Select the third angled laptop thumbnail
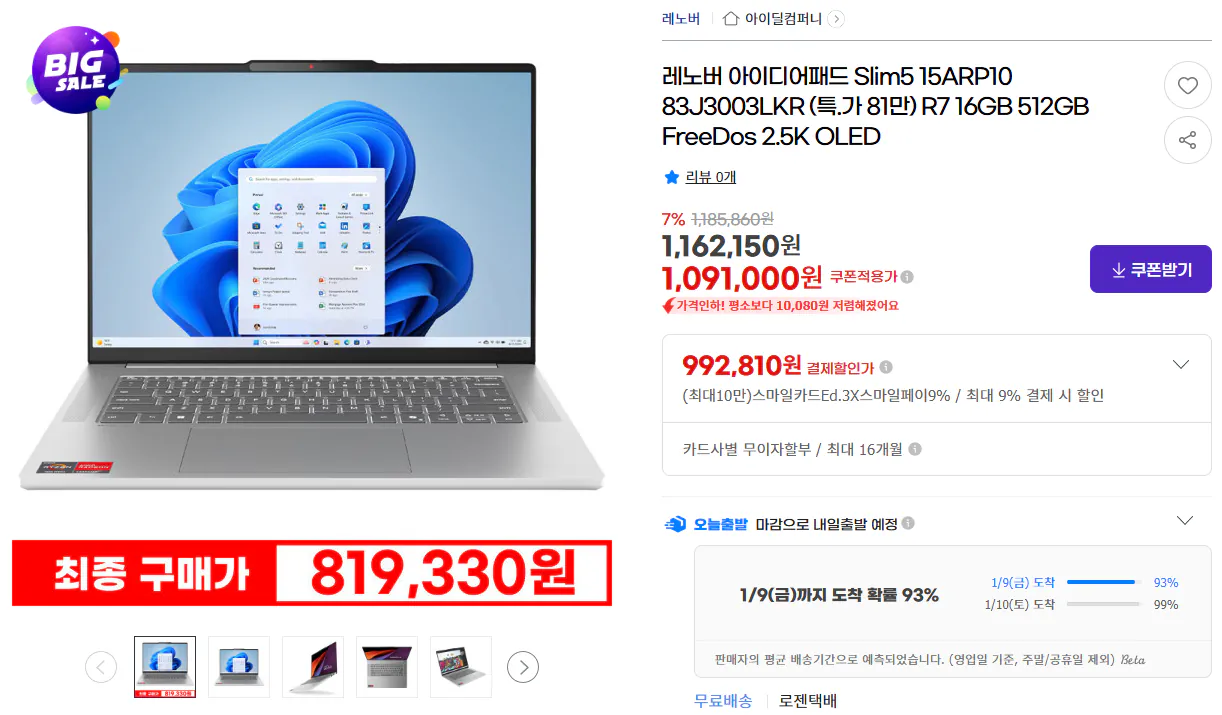The width and height of the screenshot is (1222, 715). point(313,667)
